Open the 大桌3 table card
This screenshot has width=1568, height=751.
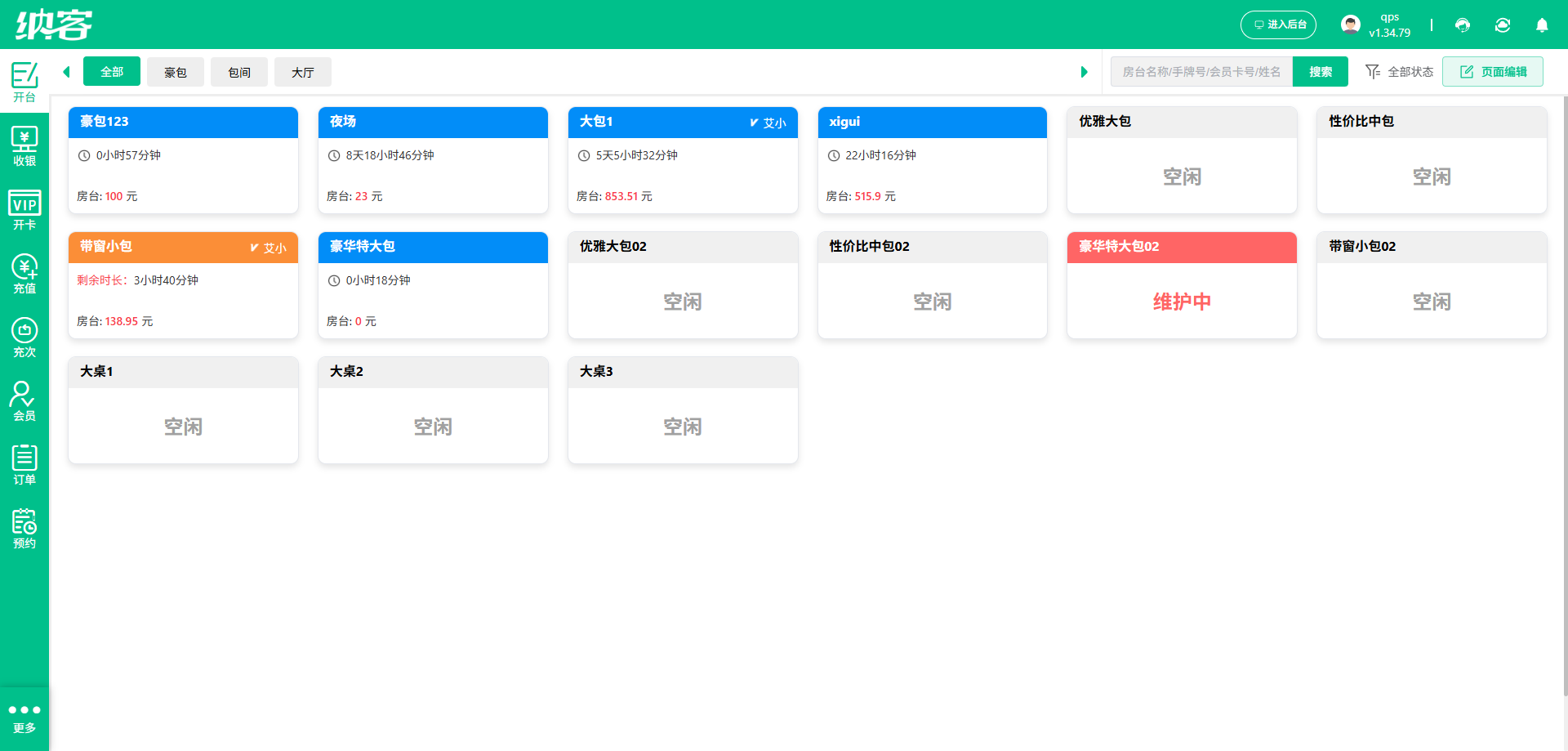(x=683, y=410)
